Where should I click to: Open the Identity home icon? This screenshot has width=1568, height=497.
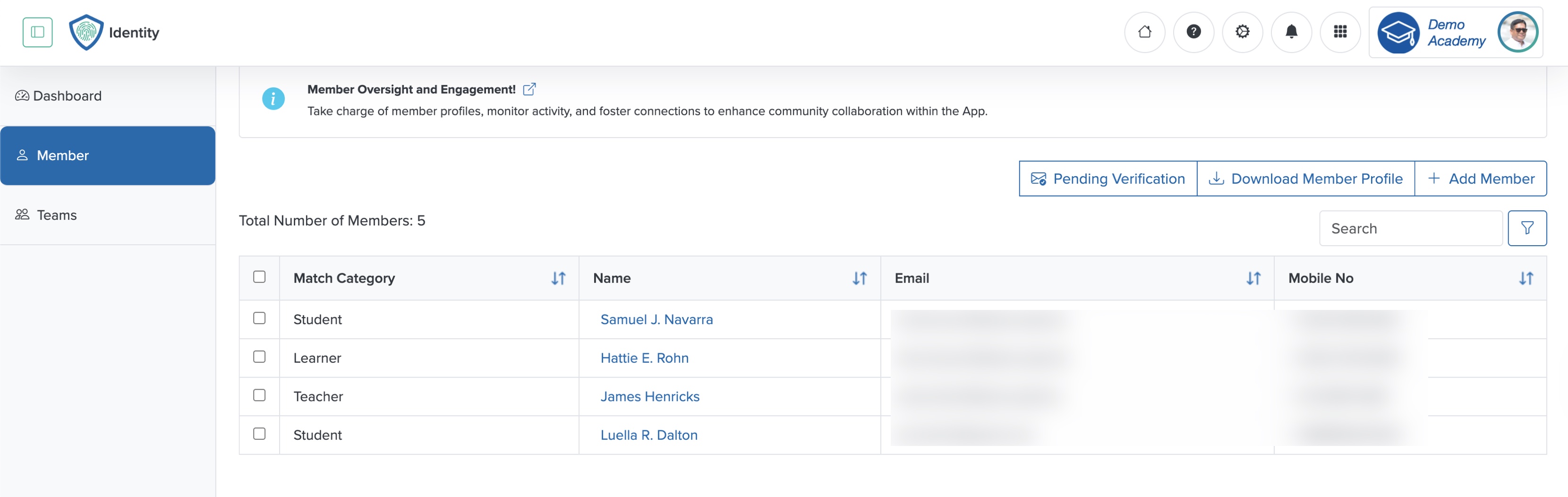1145,32
